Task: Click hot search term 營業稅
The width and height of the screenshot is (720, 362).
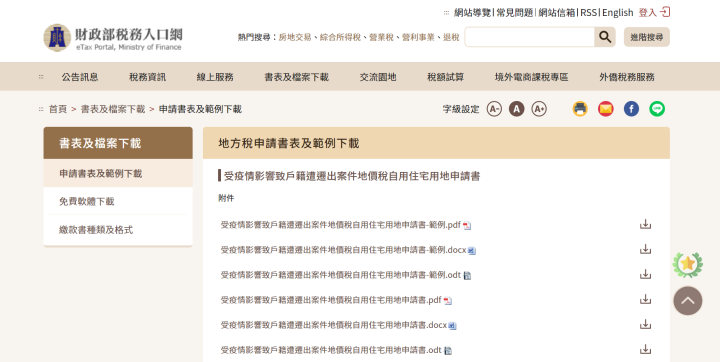Action: (x=381, y=37)
